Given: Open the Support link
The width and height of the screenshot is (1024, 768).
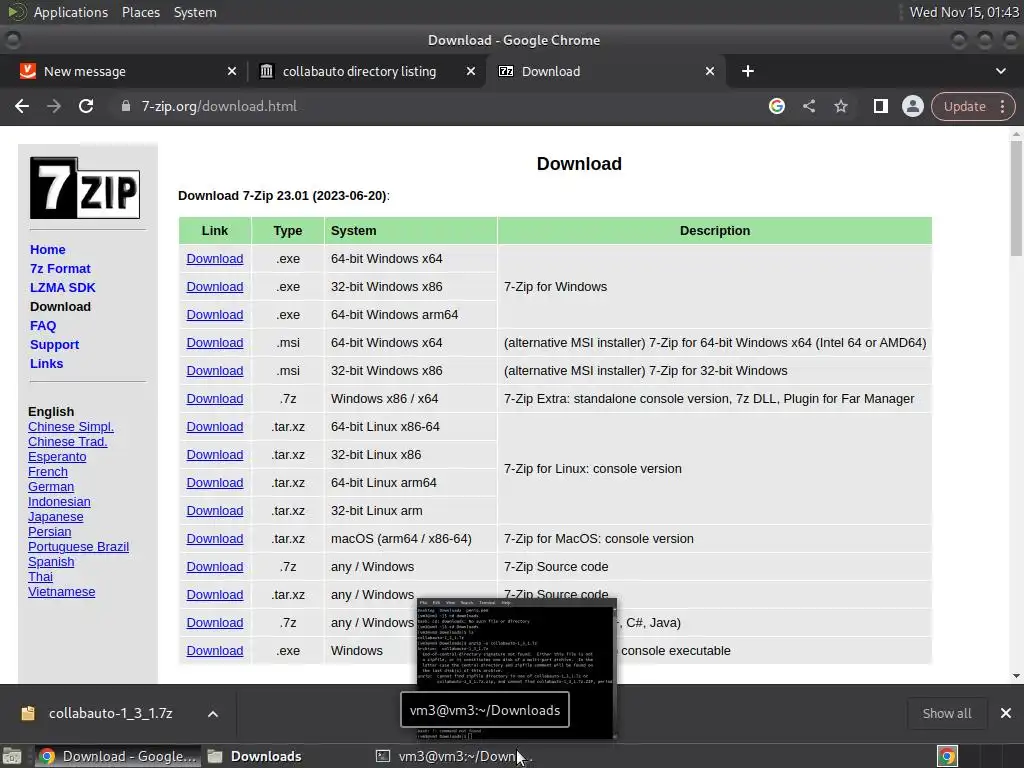Looking at the screenshot, I should [54, 344].
